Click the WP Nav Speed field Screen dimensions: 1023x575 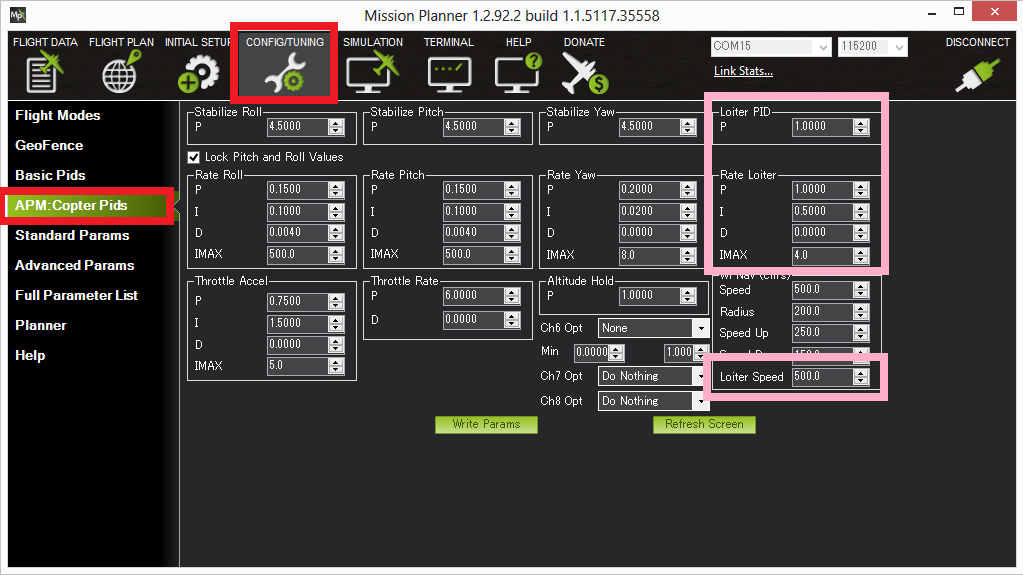pos(823,290)
